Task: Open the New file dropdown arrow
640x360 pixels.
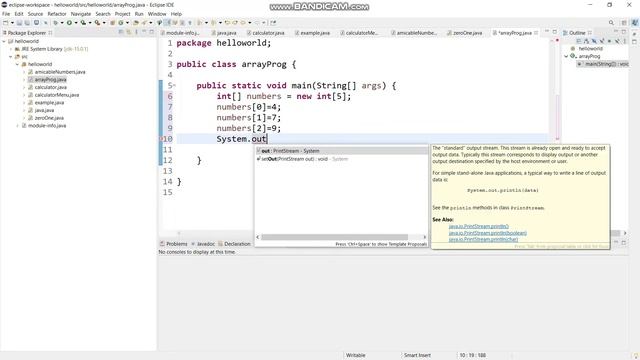Action: [12, 23]
